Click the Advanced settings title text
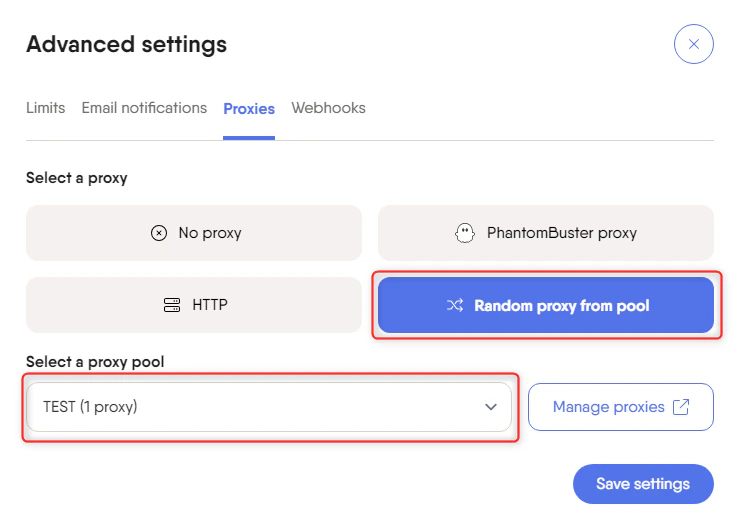Viewport: 742px width, 530px height. tap(126, 45)
